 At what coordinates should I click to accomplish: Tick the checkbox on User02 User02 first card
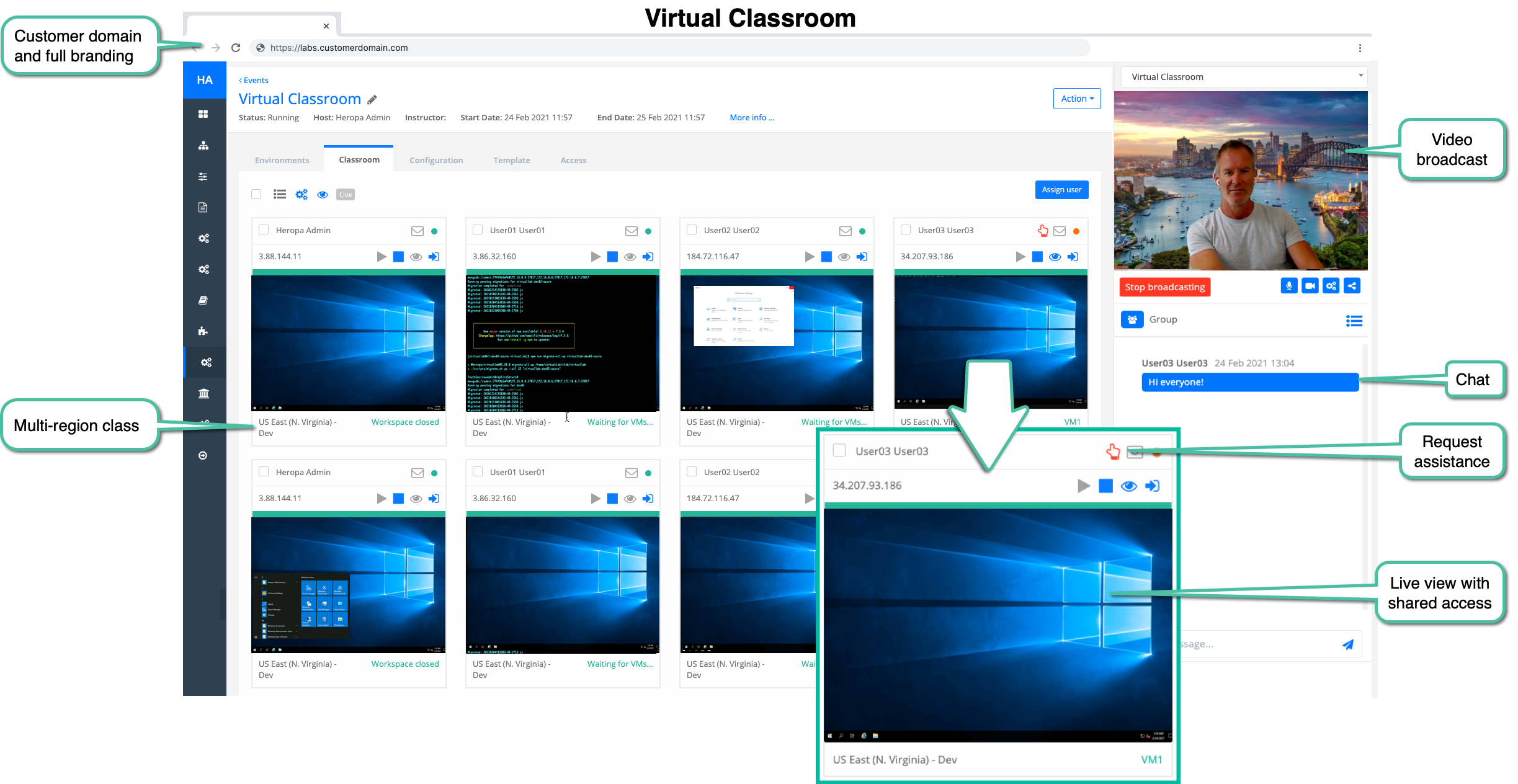coord(692,230)
